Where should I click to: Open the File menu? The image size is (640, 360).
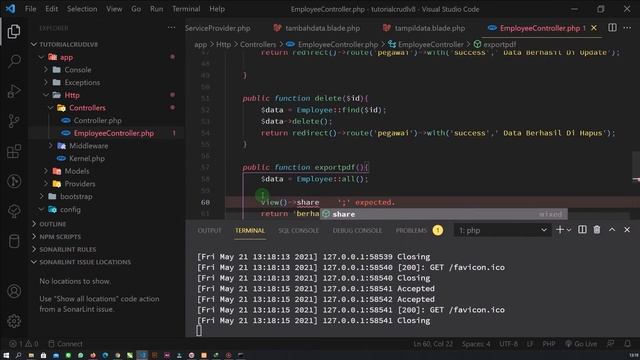pos(31,9)
